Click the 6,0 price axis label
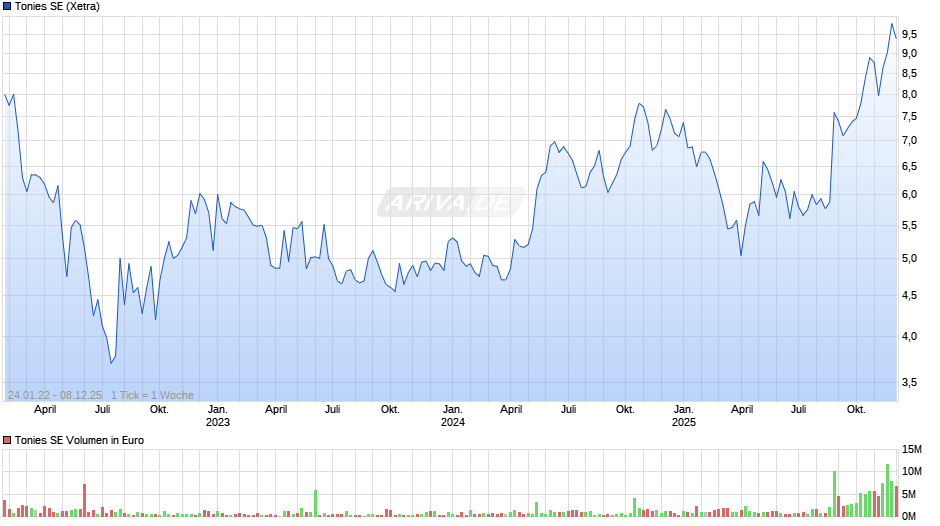This screenshot has height=526, width=940. tap(909, 194)
